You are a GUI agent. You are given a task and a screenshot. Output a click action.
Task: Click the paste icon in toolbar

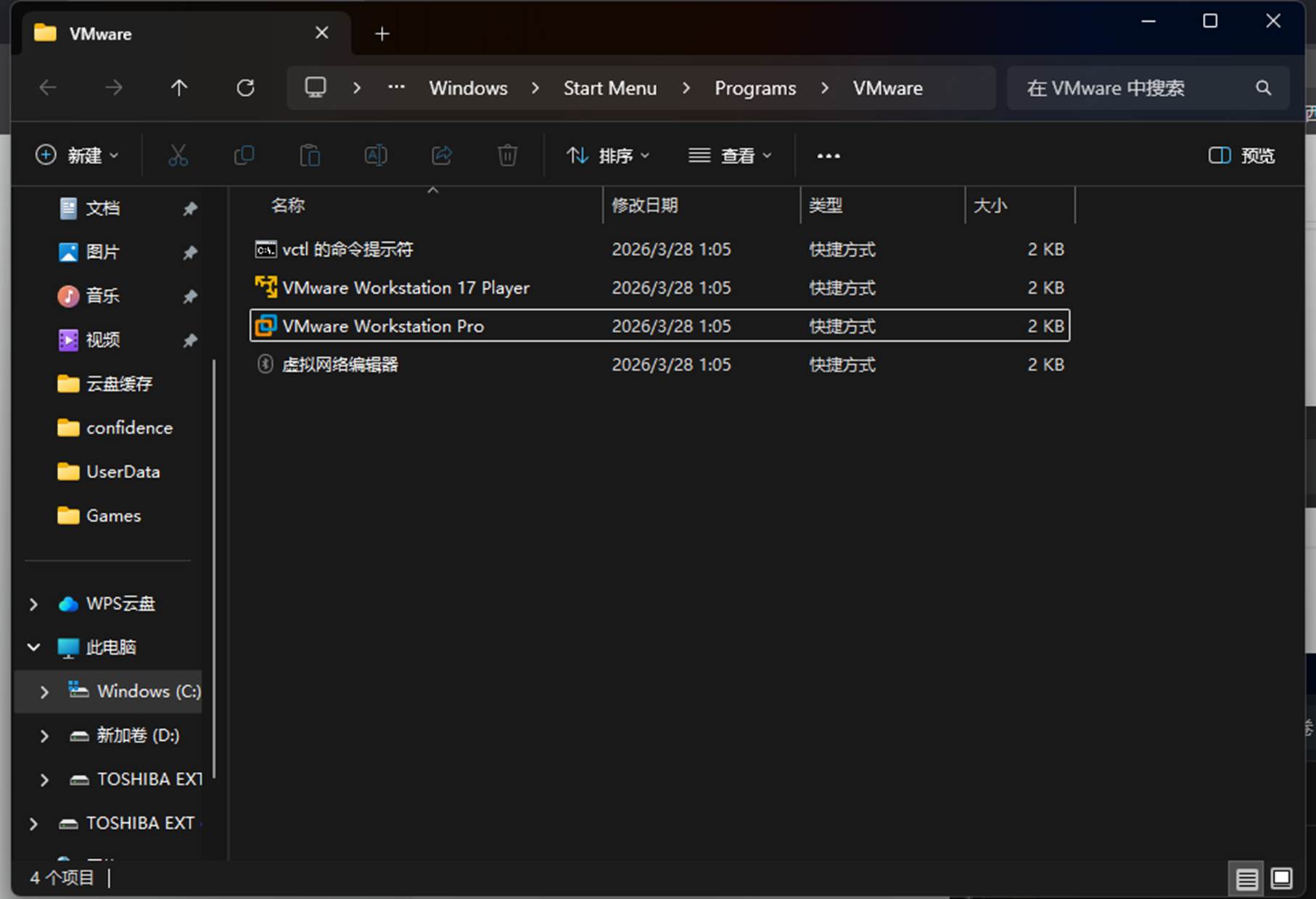tap(310, 155)
